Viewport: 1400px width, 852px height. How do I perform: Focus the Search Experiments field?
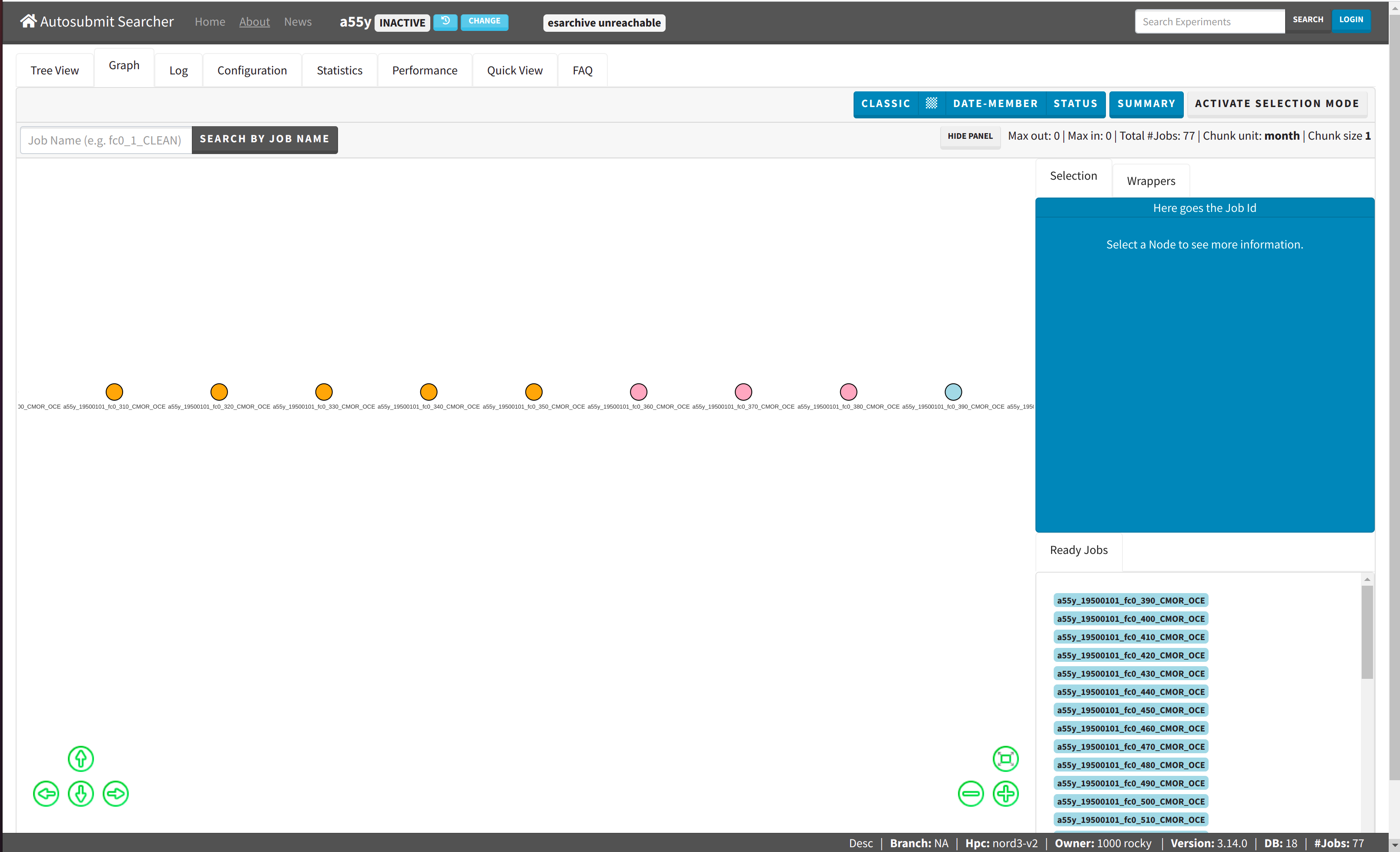[1209, 22]
